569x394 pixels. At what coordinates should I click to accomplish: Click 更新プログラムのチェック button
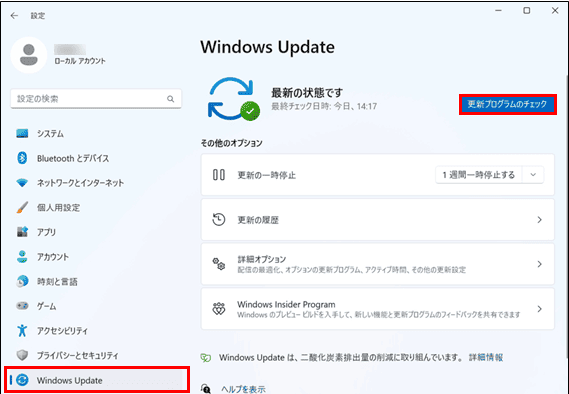click(508, 104)
